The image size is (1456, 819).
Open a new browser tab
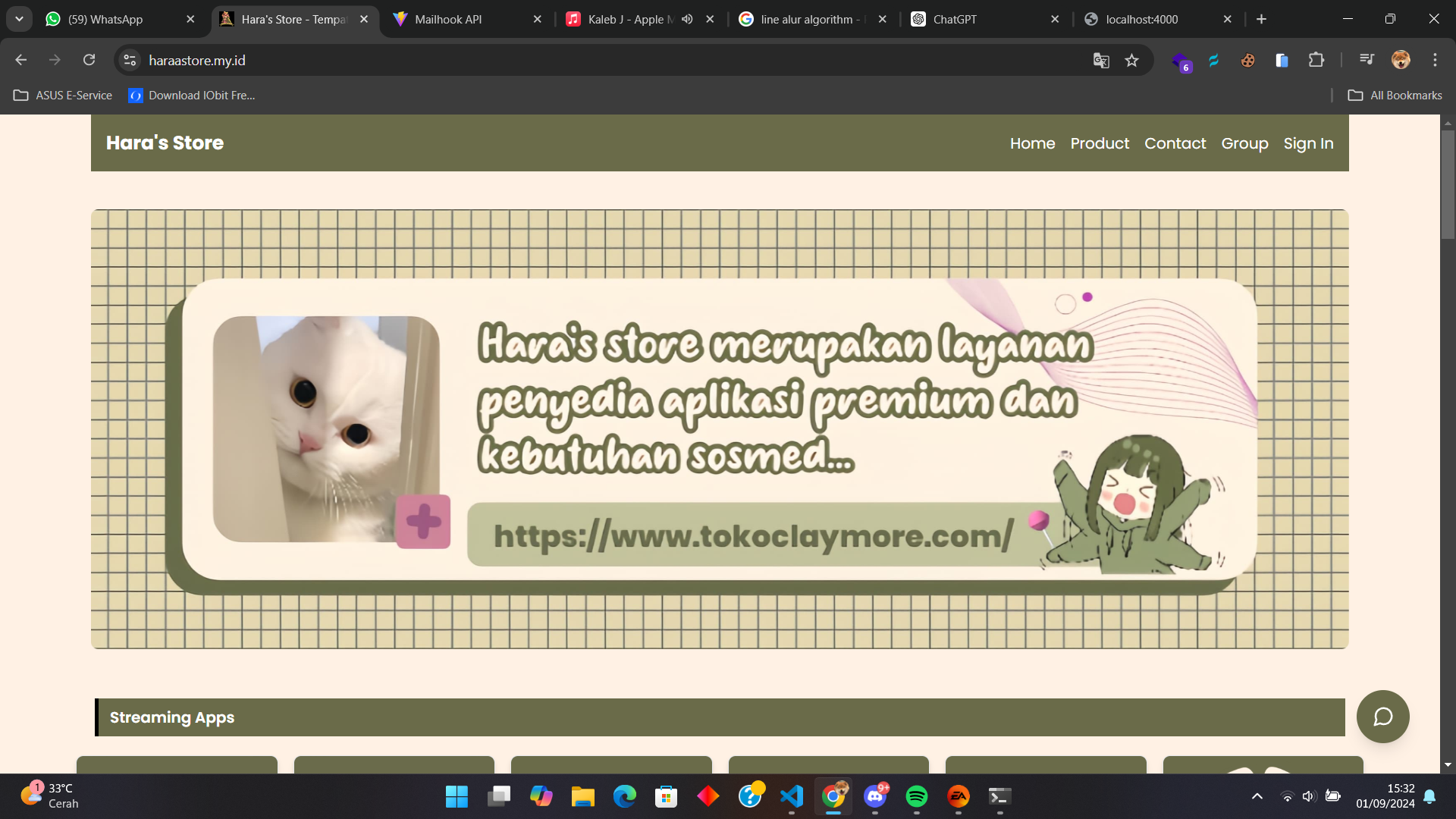[x=1261, y=19]
